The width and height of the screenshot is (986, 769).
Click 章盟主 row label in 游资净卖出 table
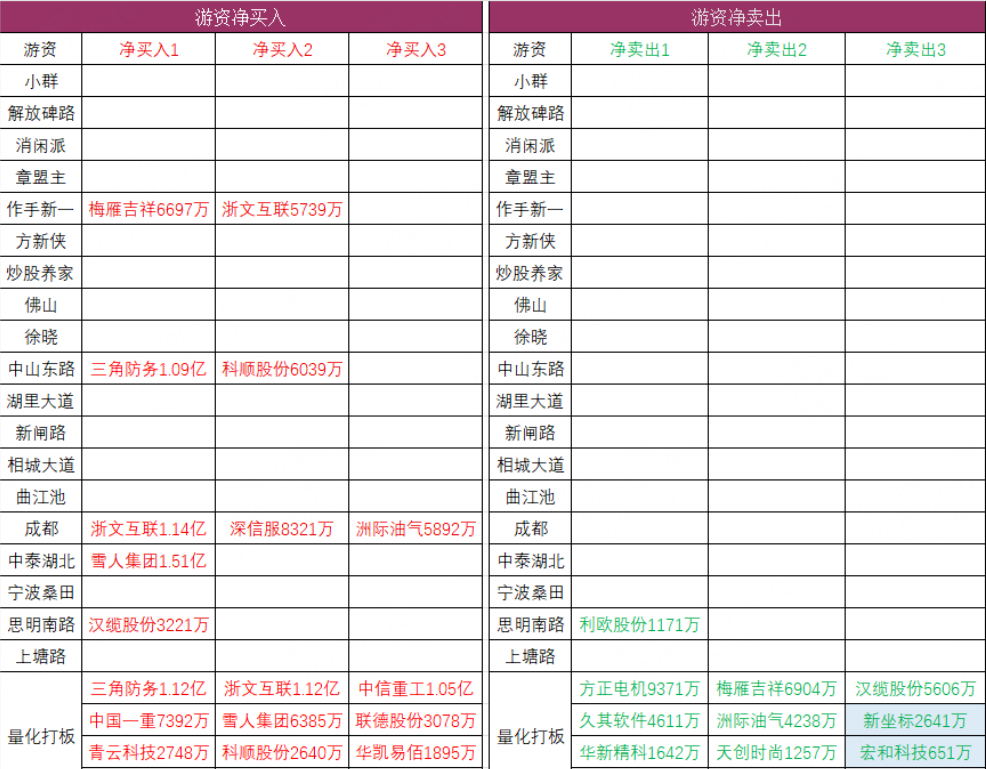(x=530, y=177)
